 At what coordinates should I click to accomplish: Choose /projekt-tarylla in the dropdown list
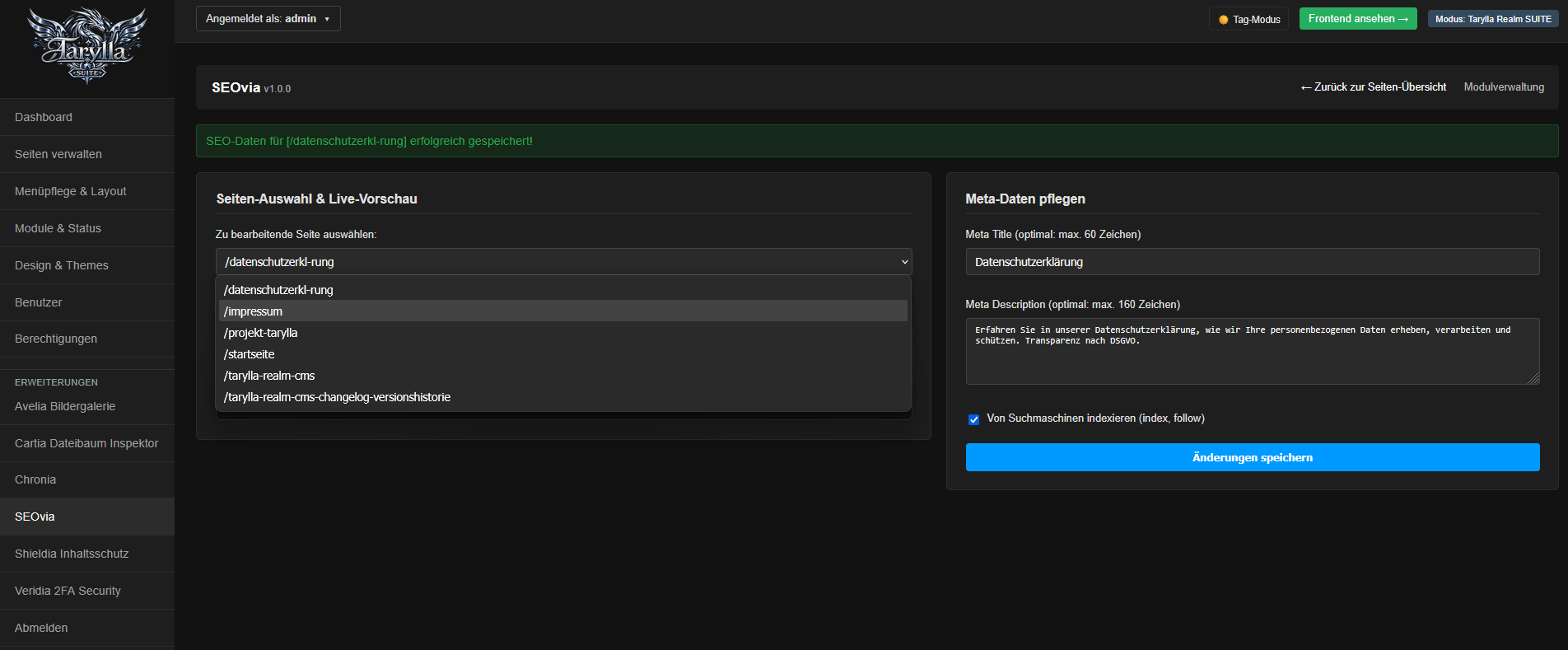(563, 333)
